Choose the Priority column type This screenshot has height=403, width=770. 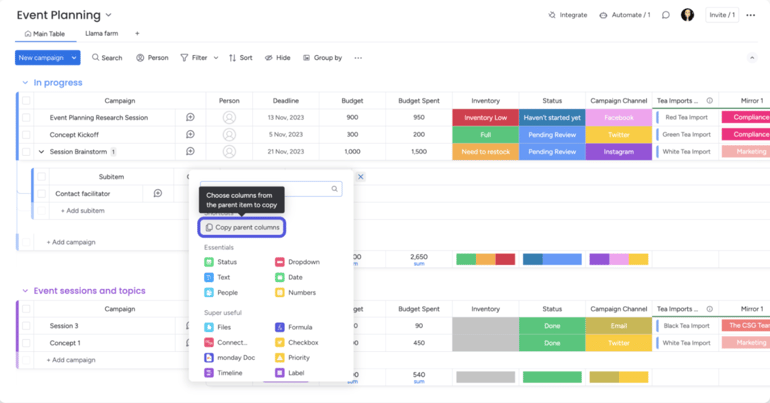coord(292,358)
